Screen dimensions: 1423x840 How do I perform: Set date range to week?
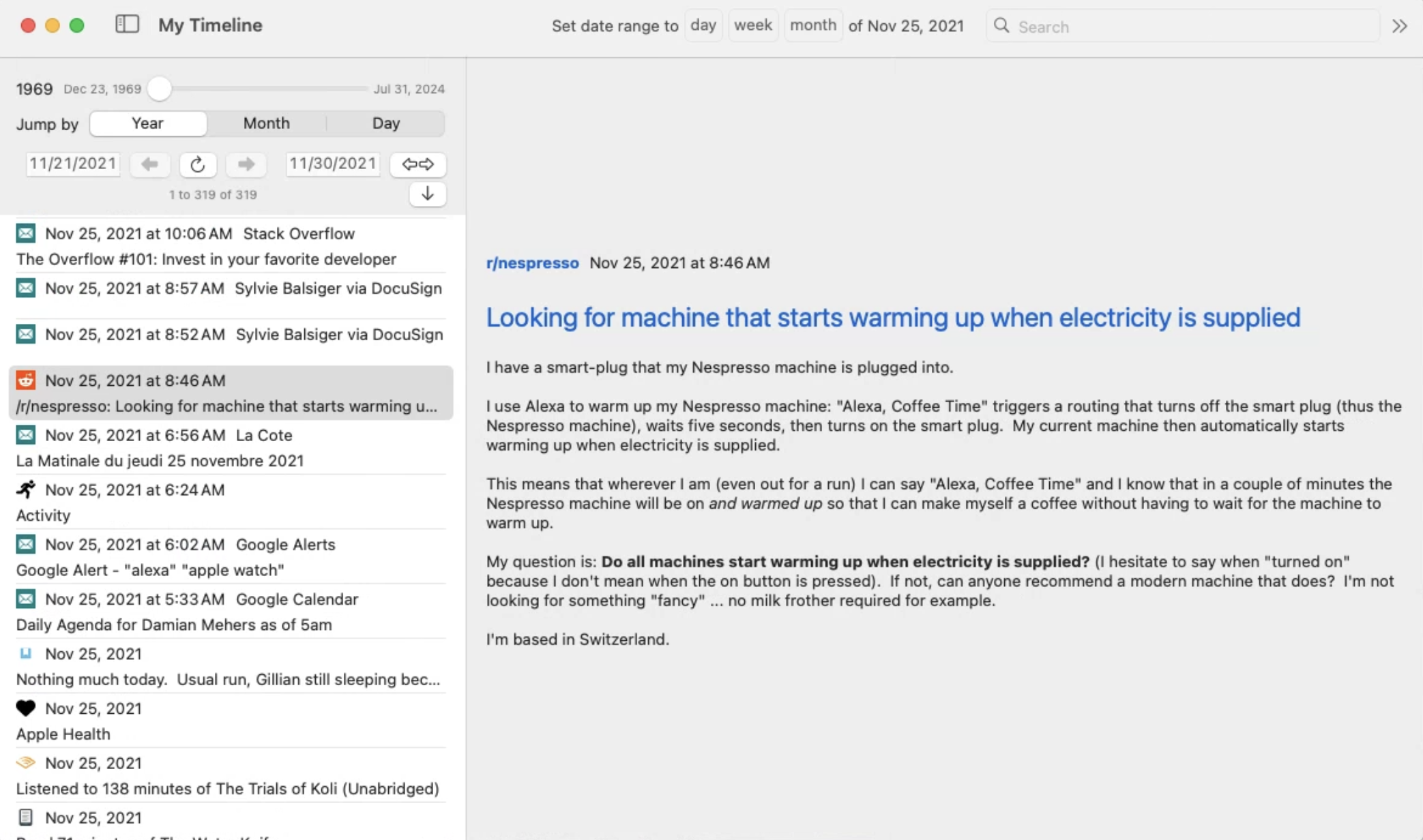coord(753,25)
